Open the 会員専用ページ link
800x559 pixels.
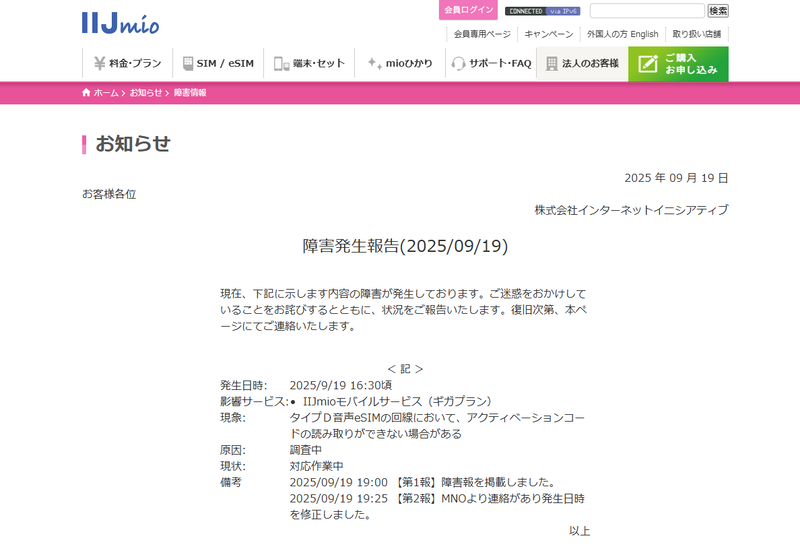482,34
